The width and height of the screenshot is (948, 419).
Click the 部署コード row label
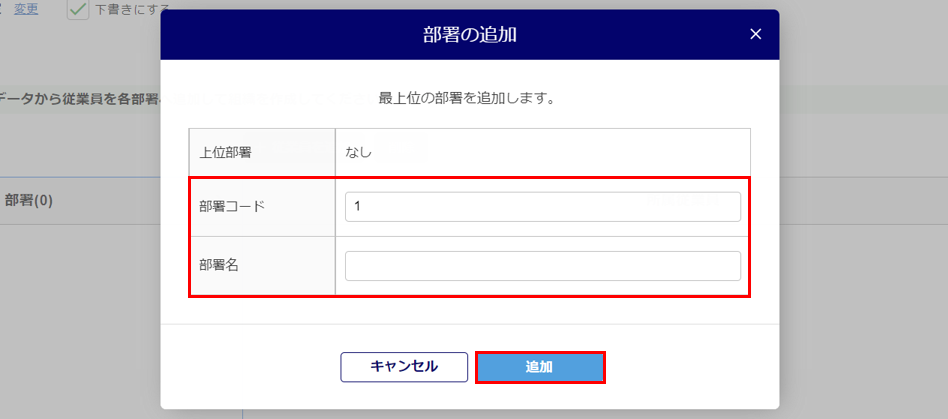click(x=231, y=207)
